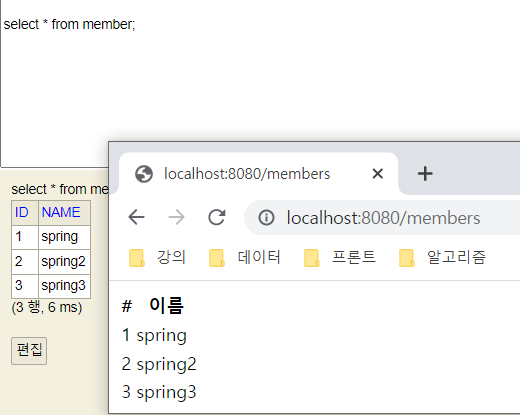Viewport: 520px width, 415px height.
Task: Click ID cell '3' in H2 result table
Action: tap(25, 286)
